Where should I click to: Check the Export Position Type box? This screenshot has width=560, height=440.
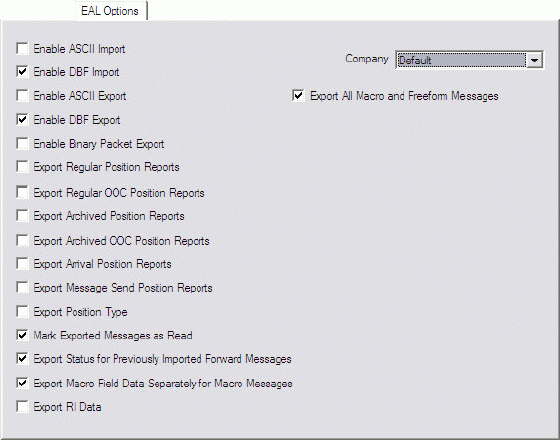coord(22,311)
